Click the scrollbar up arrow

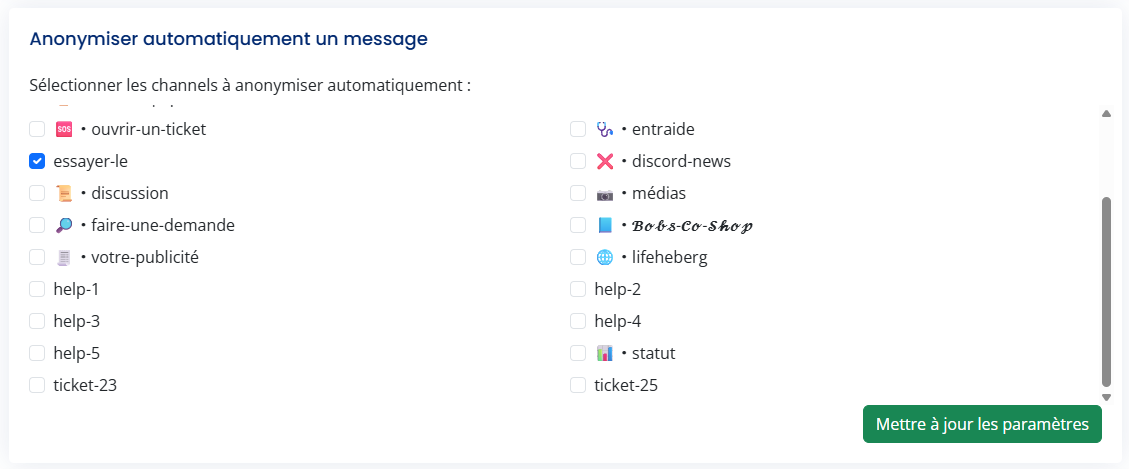point(1106,114)
